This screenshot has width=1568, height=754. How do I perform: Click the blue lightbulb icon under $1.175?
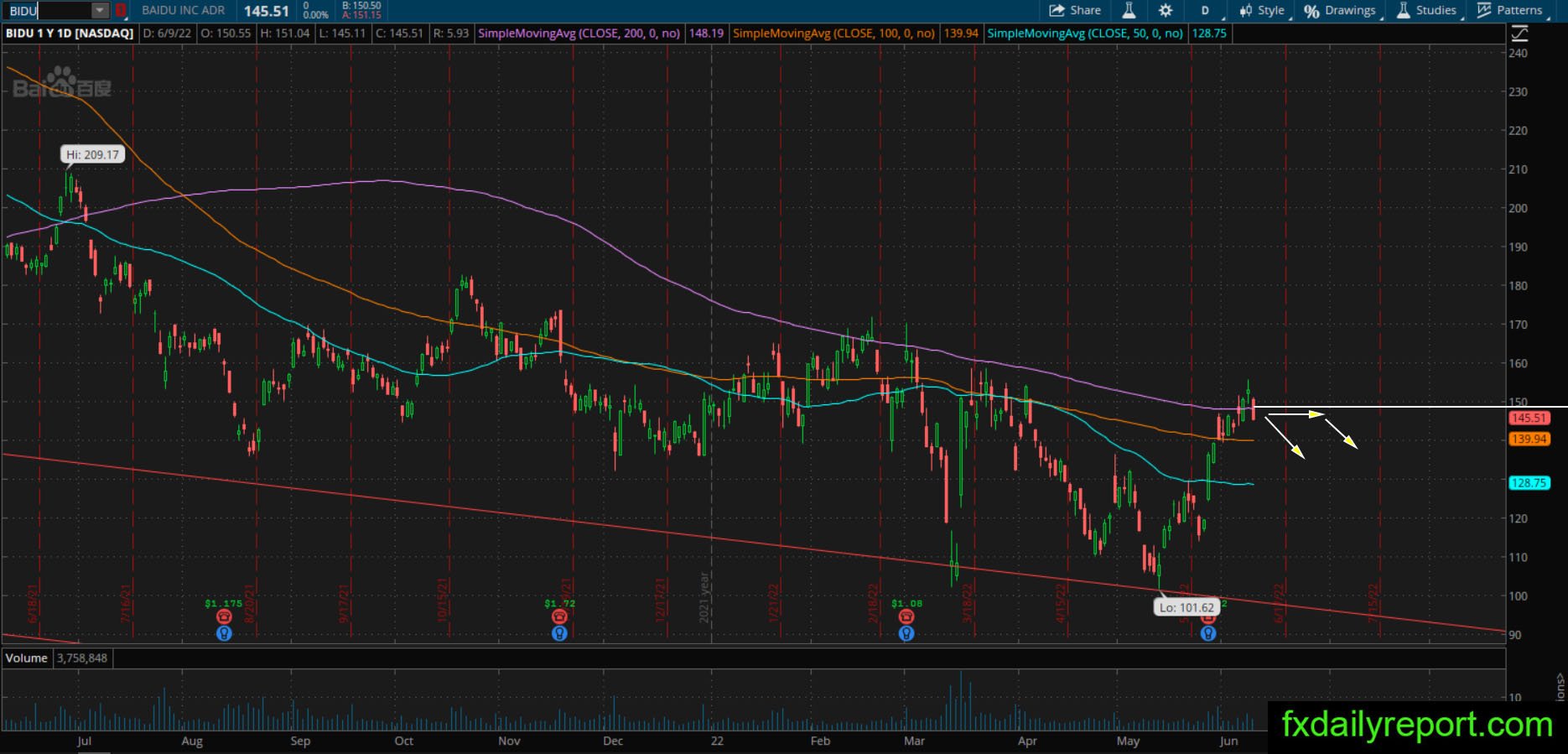point(224,633)
